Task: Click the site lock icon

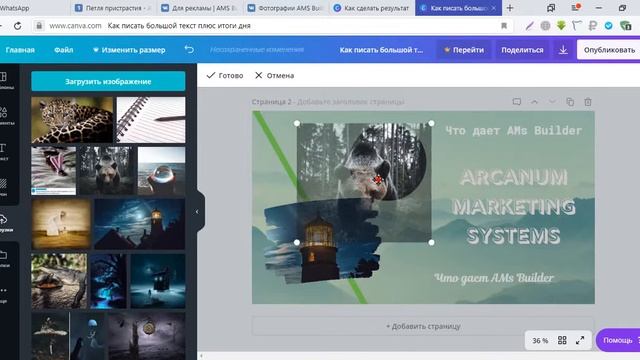Action: click(x=39, y=26)
